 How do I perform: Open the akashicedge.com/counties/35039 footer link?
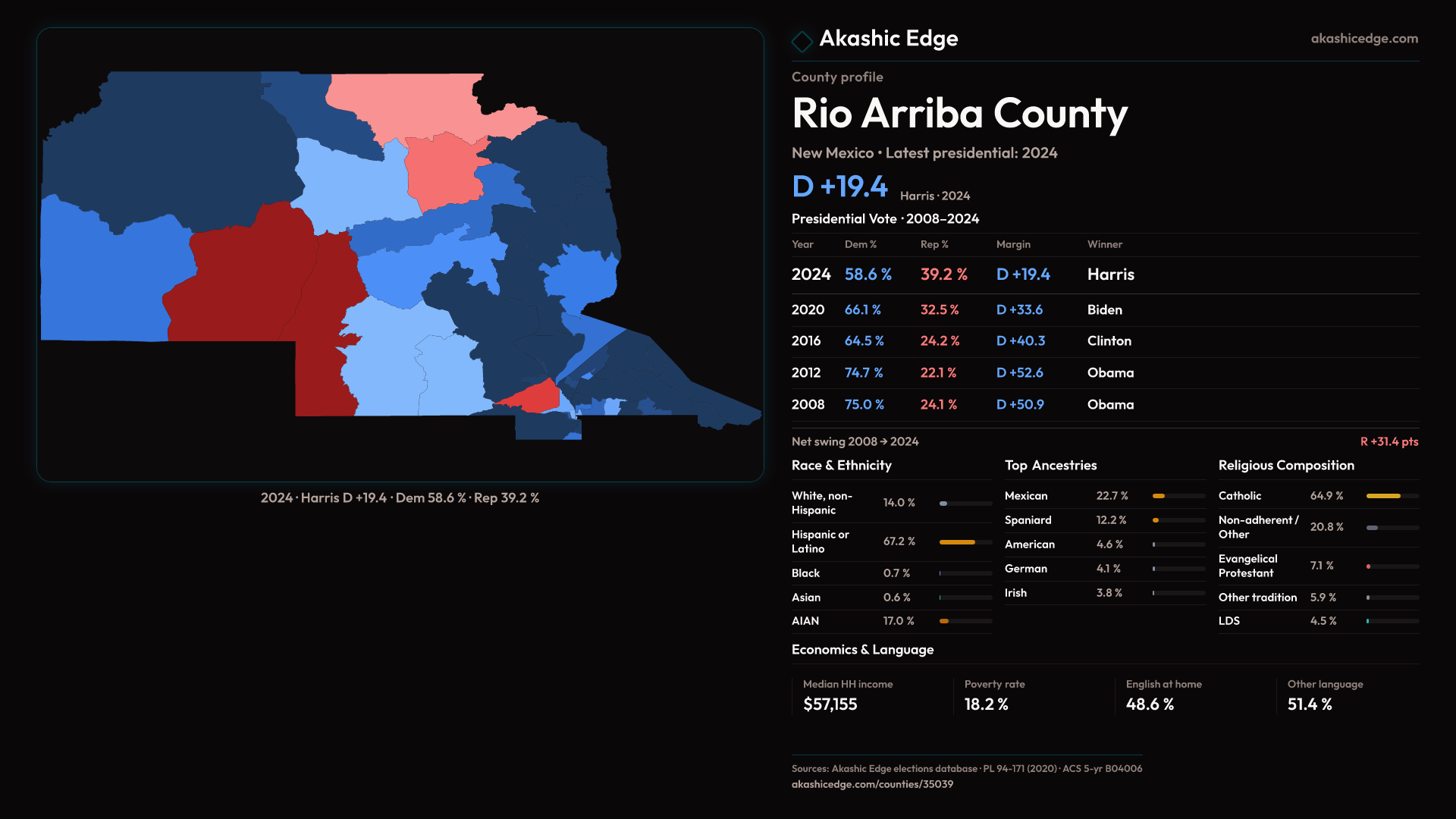point(872,784)
